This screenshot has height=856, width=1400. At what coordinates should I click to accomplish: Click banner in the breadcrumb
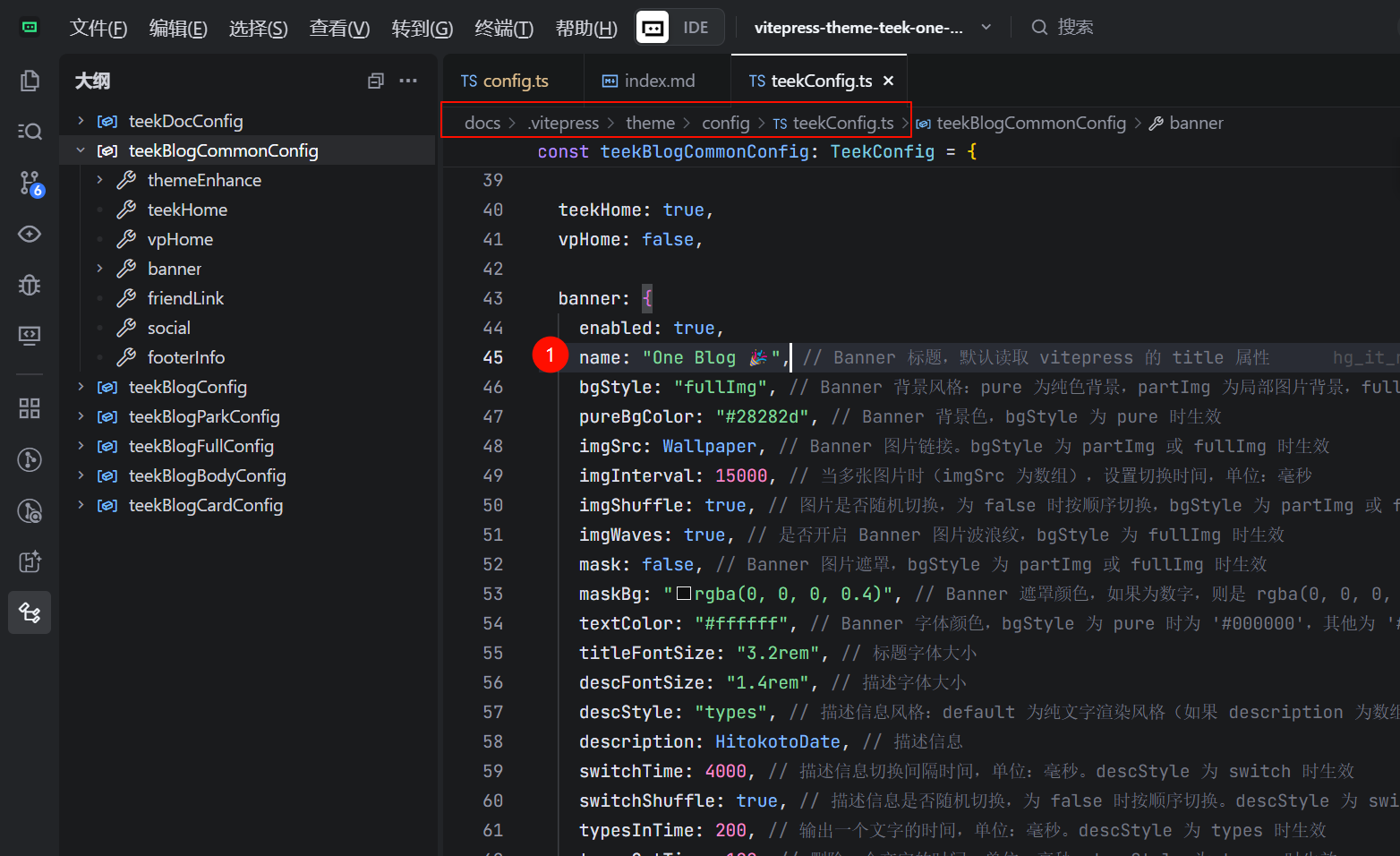click(1186, 123)
